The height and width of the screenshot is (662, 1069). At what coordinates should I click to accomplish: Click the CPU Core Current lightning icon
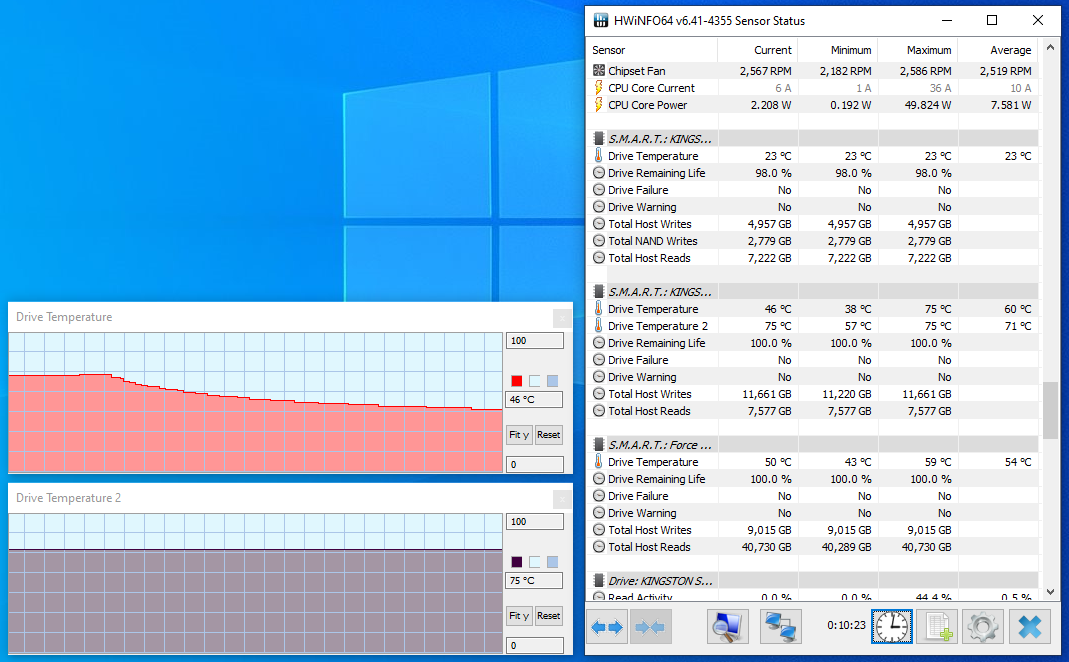599,87
